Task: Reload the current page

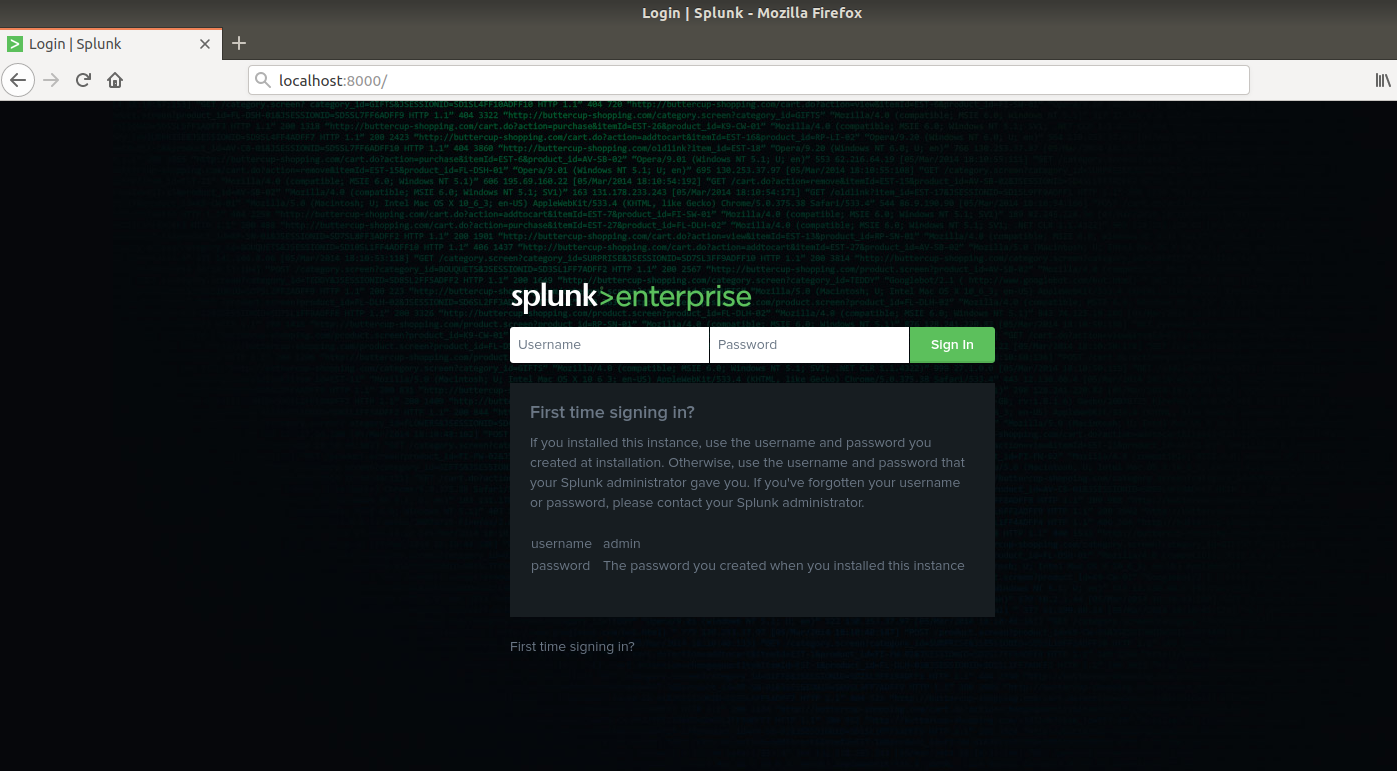Action: point(83,80)
